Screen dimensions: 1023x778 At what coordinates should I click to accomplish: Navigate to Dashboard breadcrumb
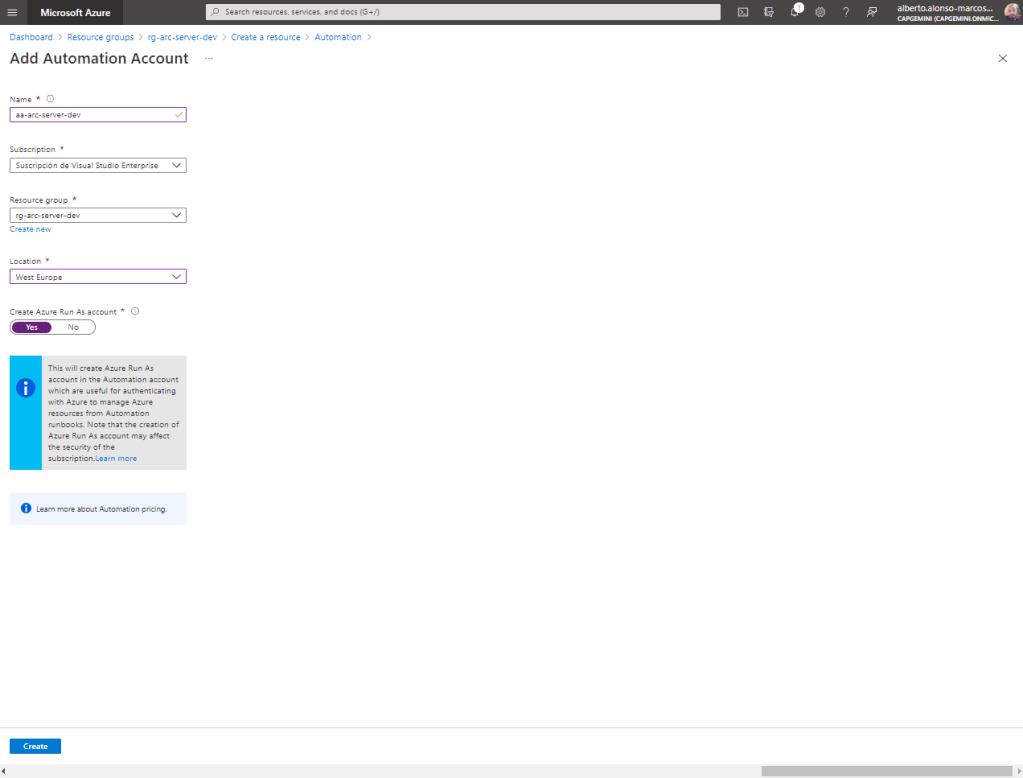click(31, 37)
